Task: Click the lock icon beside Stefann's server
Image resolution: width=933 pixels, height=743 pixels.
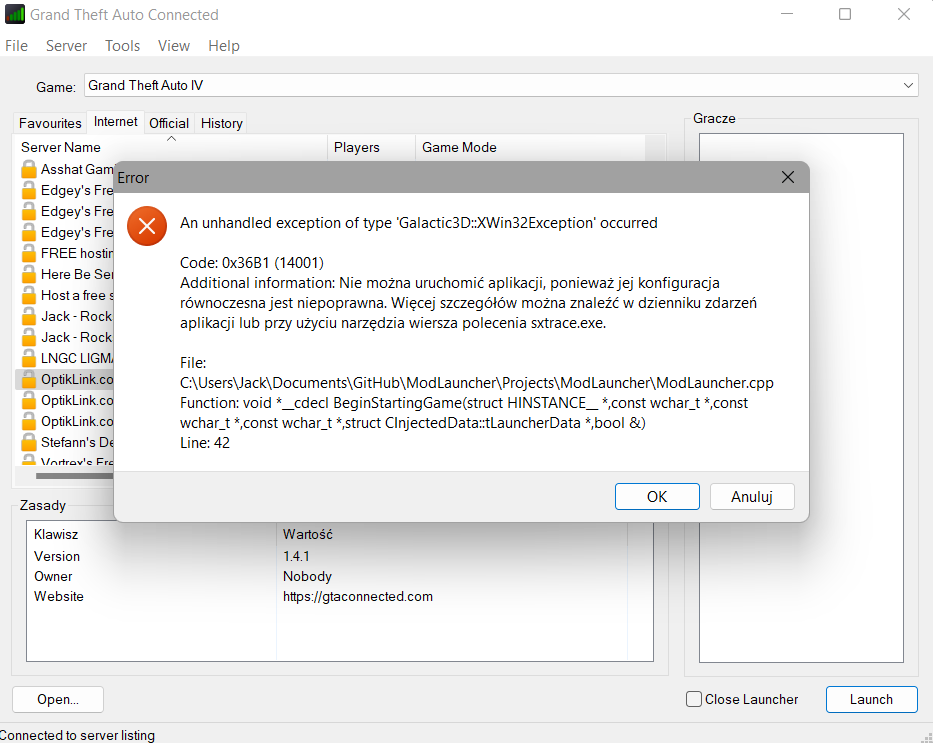Action: point(29,441)
